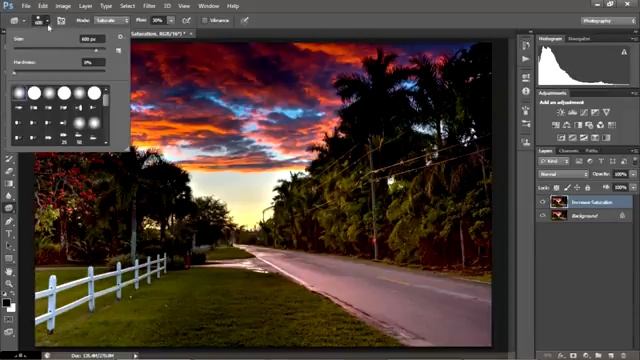This screenshot has width=640, height=360.
Task: Hide the Increase Saturation layer
Action: [x=542, y=202]
